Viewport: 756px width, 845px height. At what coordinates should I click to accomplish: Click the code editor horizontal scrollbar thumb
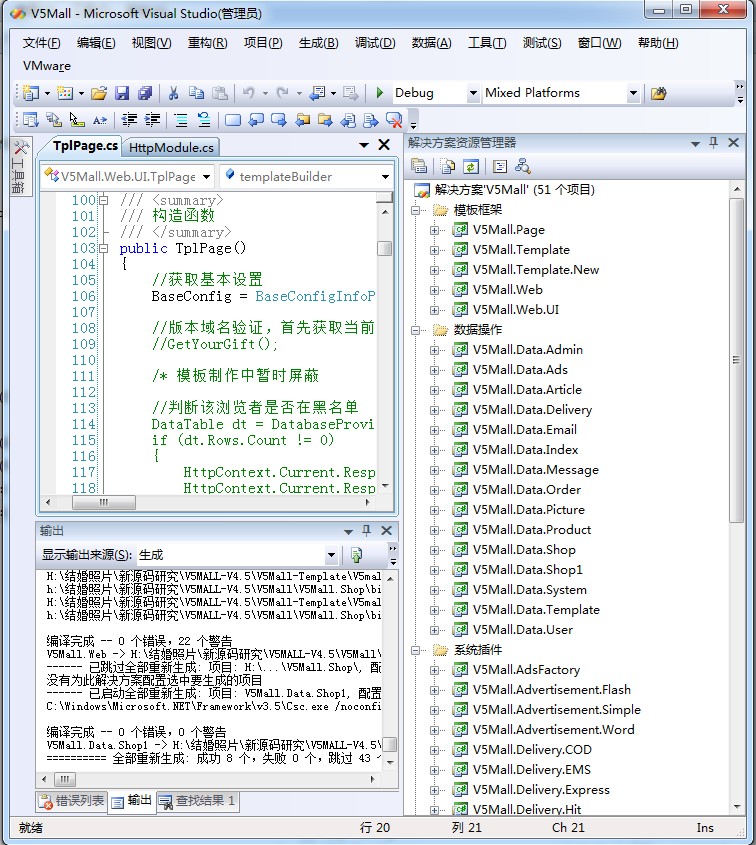pyautogui.click(x=104, y=502)
